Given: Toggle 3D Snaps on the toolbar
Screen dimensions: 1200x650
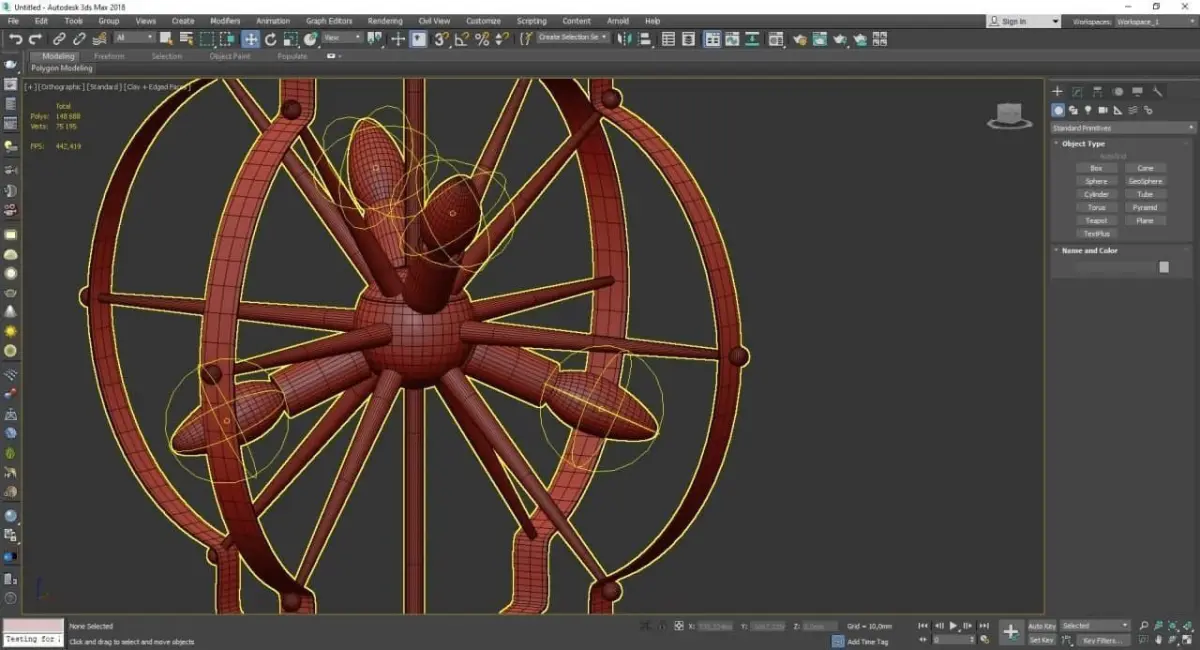Looking at the screenshot, I should [x=441, y=39].
